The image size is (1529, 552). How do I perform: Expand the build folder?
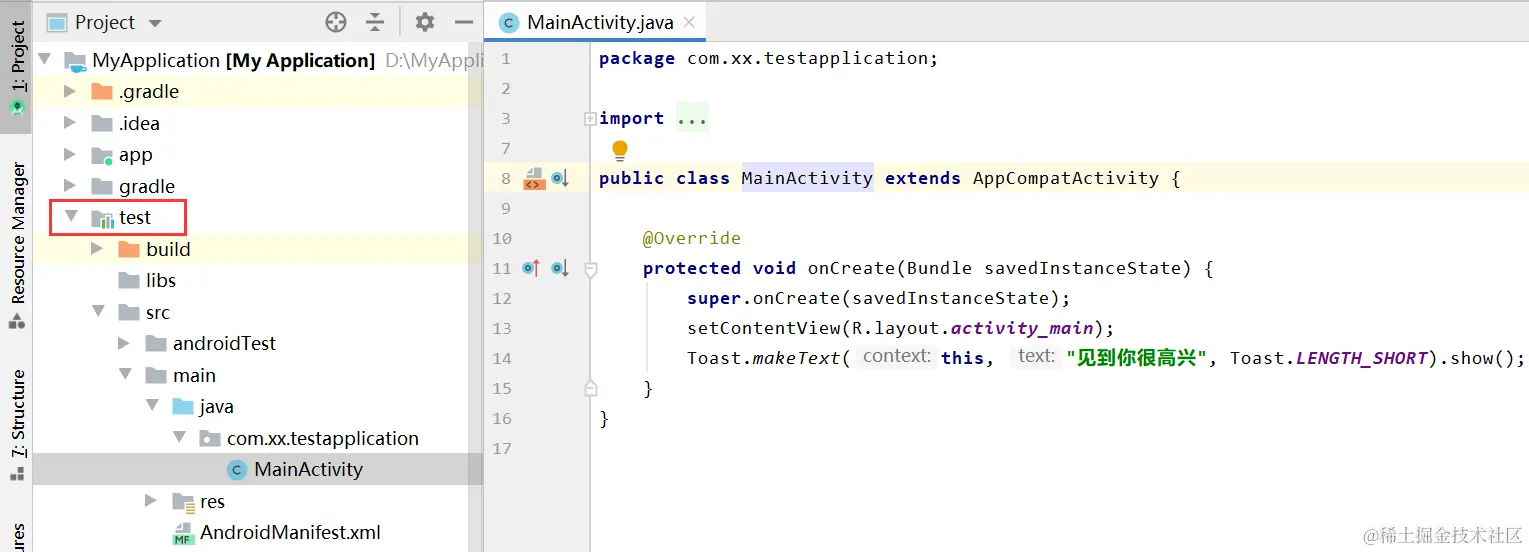click(x=97, y=248)
